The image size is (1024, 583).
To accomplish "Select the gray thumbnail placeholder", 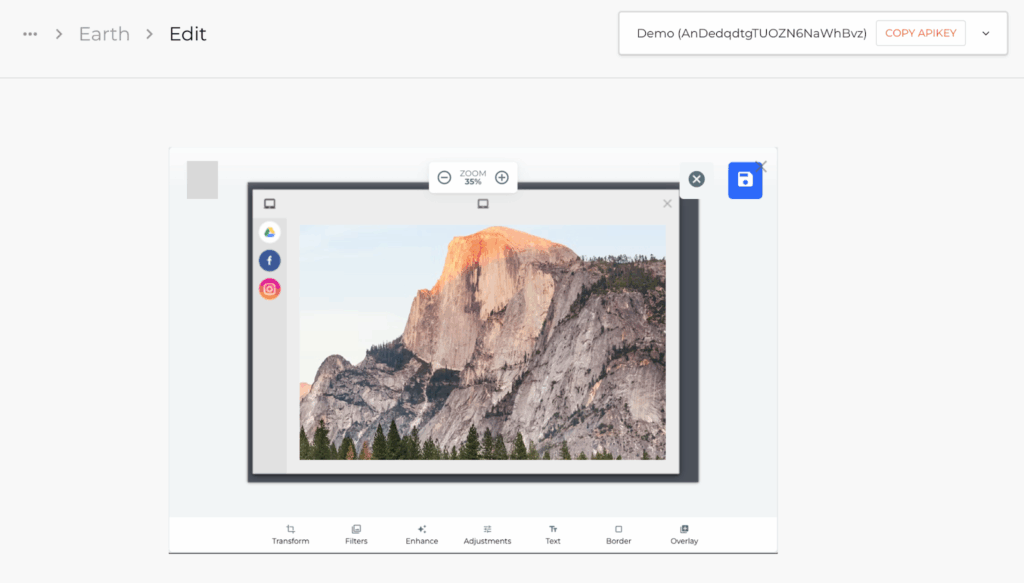I will [x=202, y=180].
